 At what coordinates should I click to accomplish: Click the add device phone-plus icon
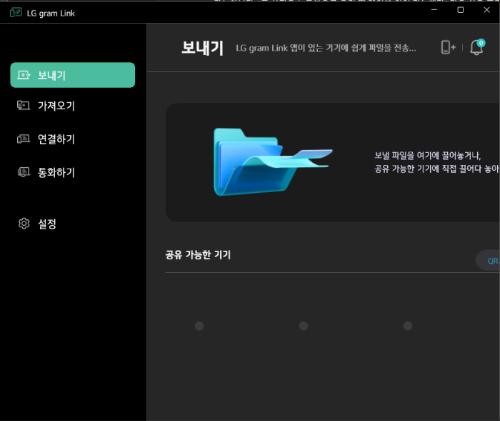448,47
